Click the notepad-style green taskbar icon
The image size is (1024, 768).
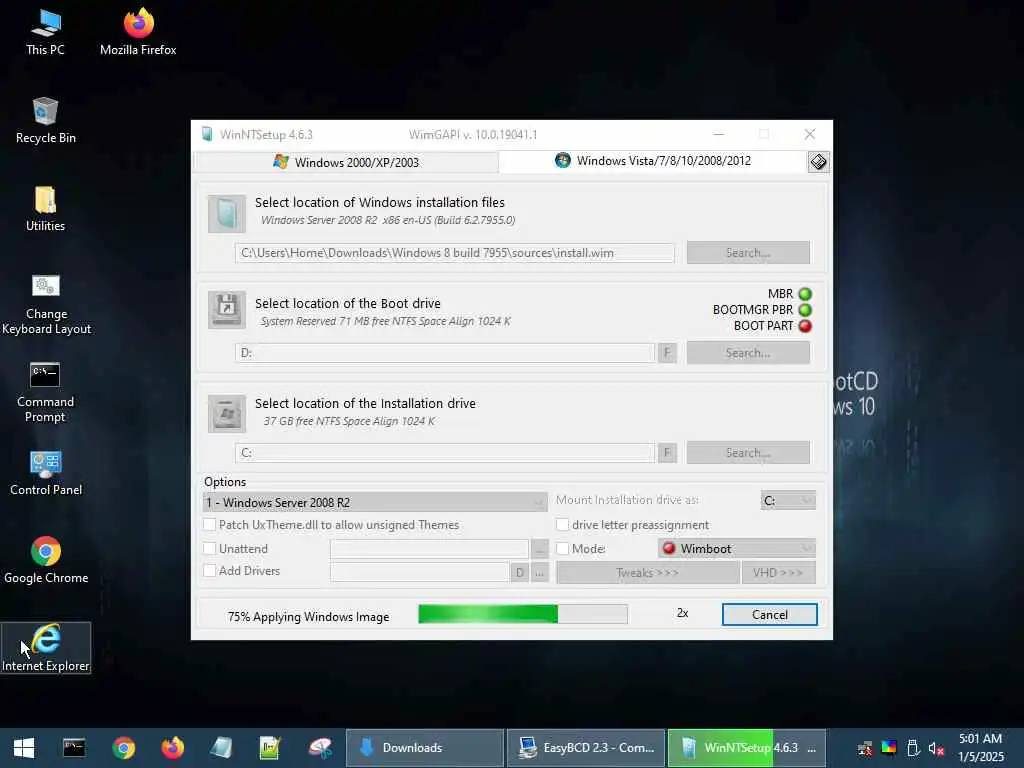[270, 748]
